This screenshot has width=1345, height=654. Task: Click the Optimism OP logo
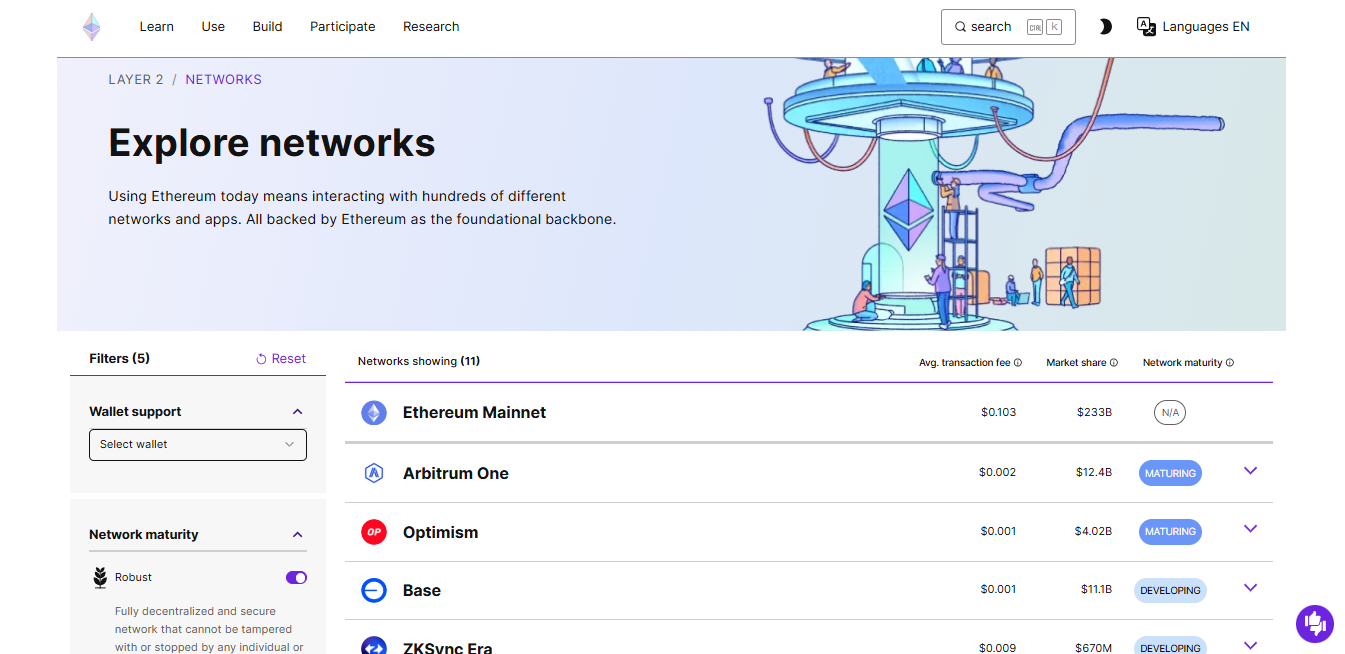point(374,532)
